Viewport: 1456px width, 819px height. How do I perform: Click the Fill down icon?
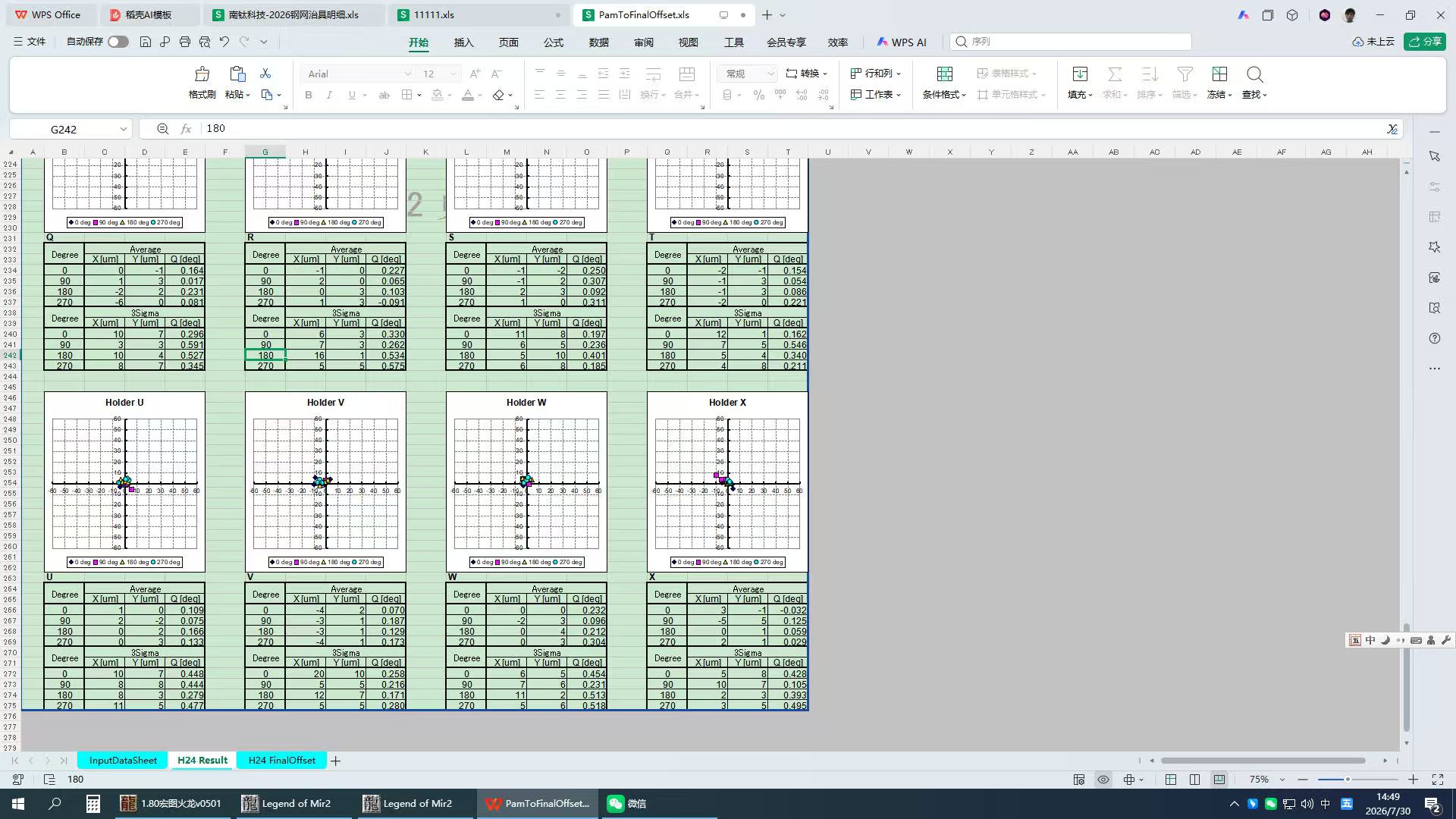[x=1080, y=74]
